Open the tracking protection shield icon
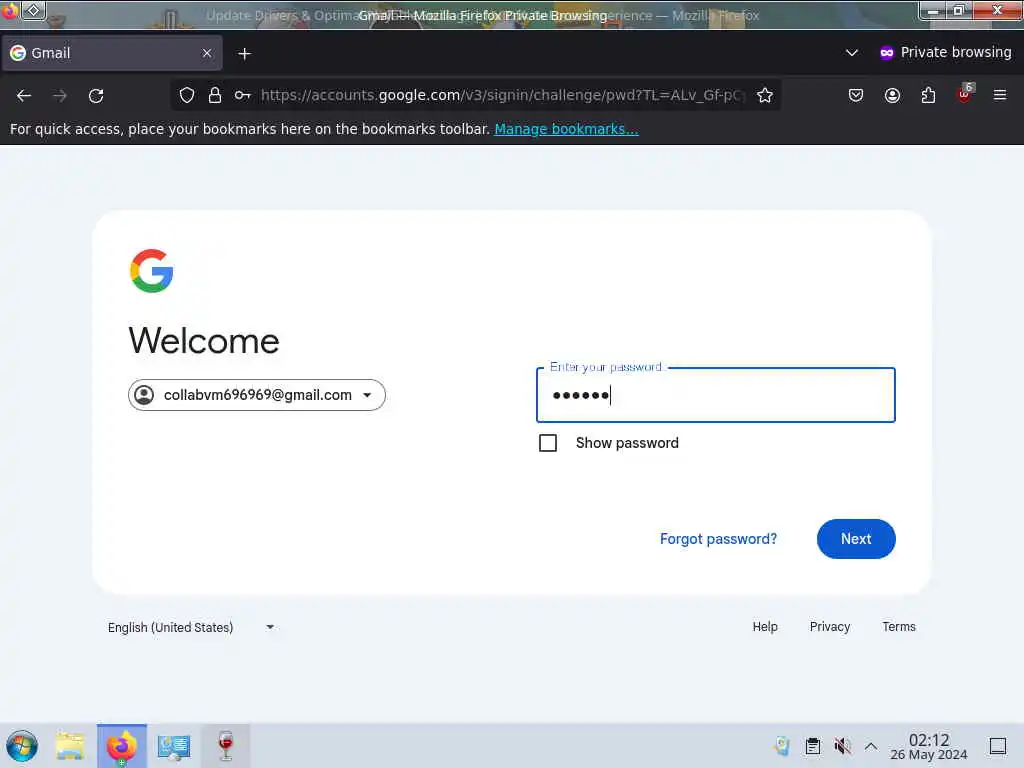Screen dimensions: 1024x768 pyautogui.click(x=187, y=95)
